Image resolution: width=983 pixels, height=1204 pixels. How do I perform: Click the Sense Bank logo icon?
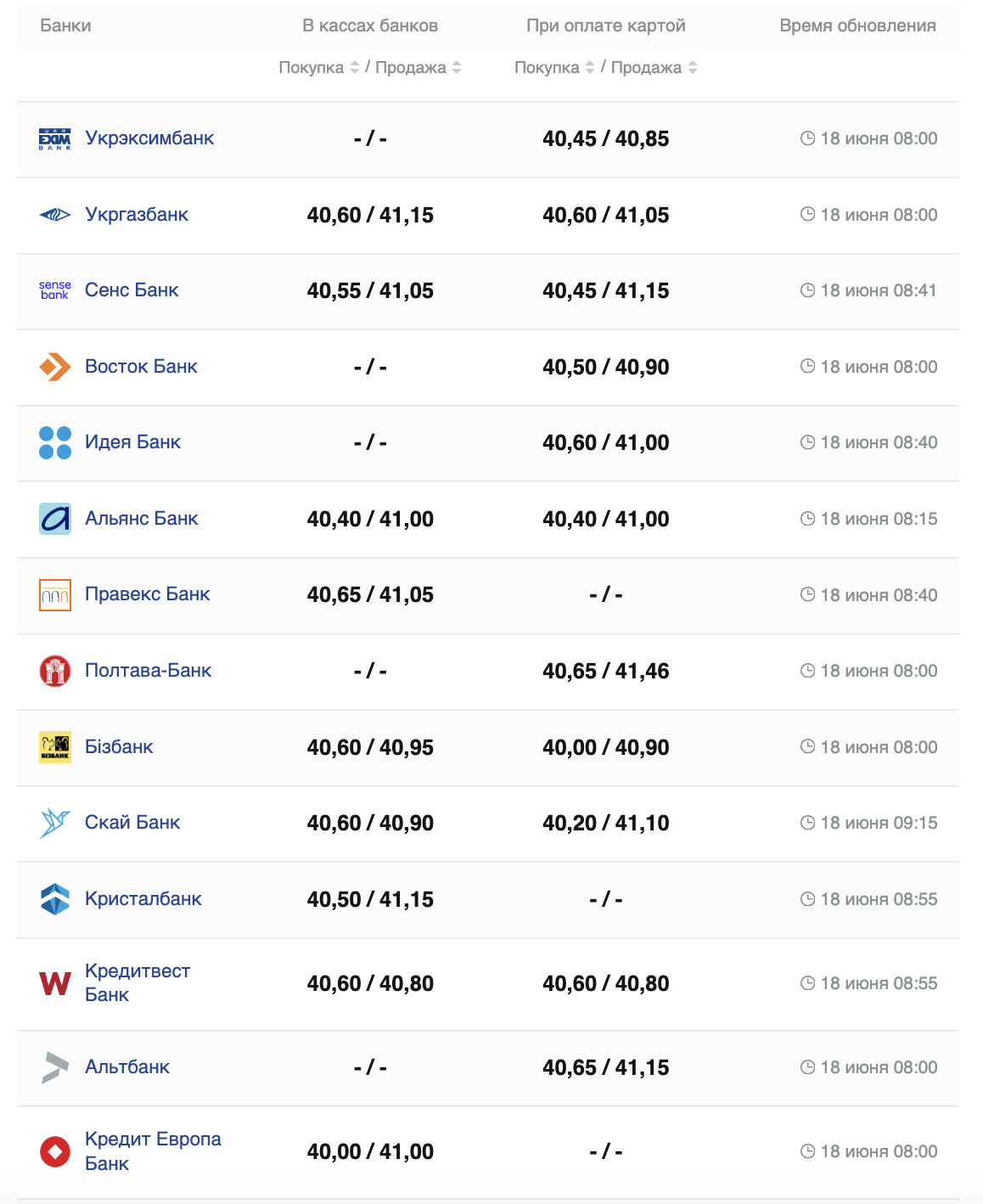coord(55,290)
